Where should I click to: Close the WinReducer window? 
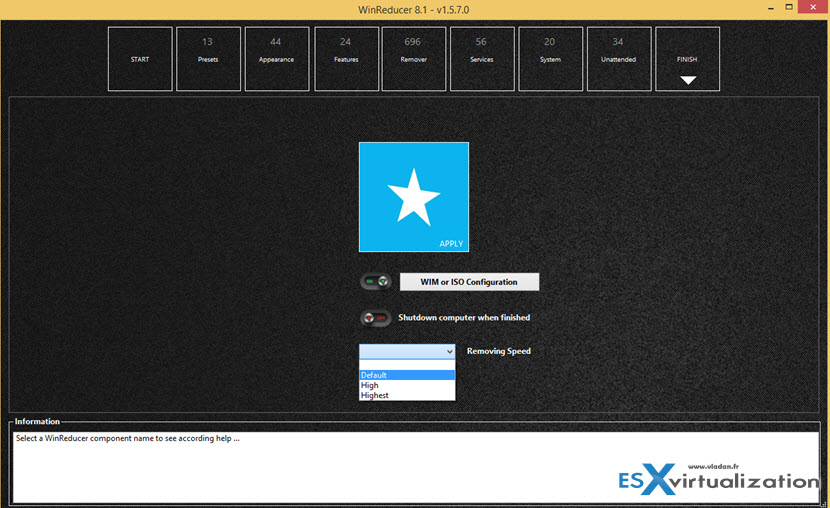tap(813, 7)
